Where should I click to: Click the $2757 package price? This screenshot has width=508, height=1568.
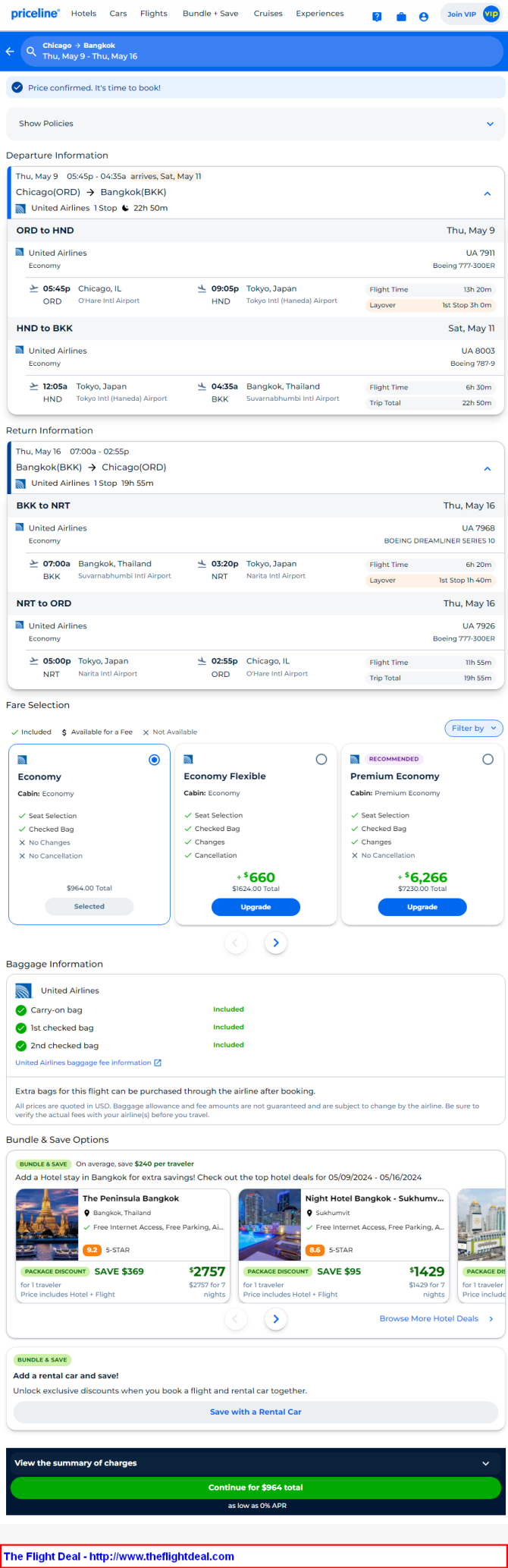(207, 1271)
